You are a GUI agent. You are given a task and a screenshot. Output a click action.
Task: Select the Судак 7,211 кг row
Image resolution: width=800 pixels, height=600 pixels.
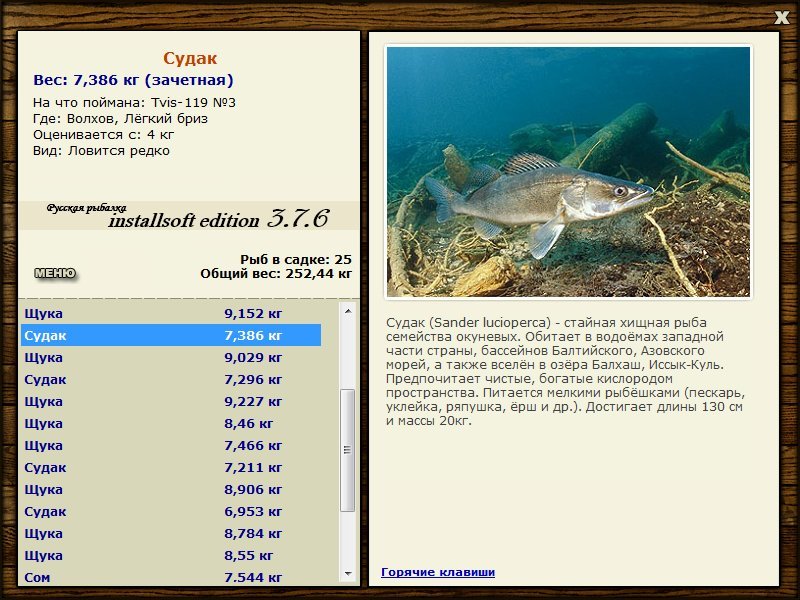pos(171,467)
